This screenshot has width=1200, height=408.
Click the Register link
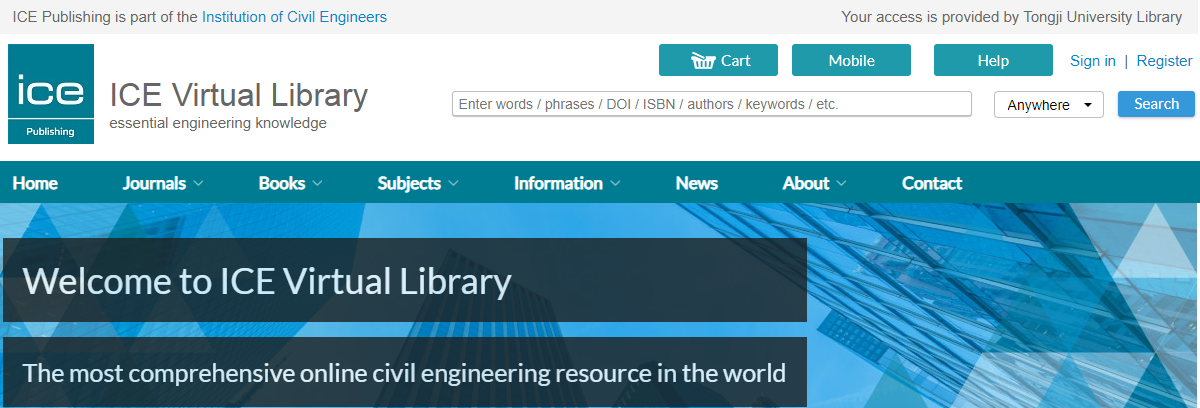(x=1164, y=61)
